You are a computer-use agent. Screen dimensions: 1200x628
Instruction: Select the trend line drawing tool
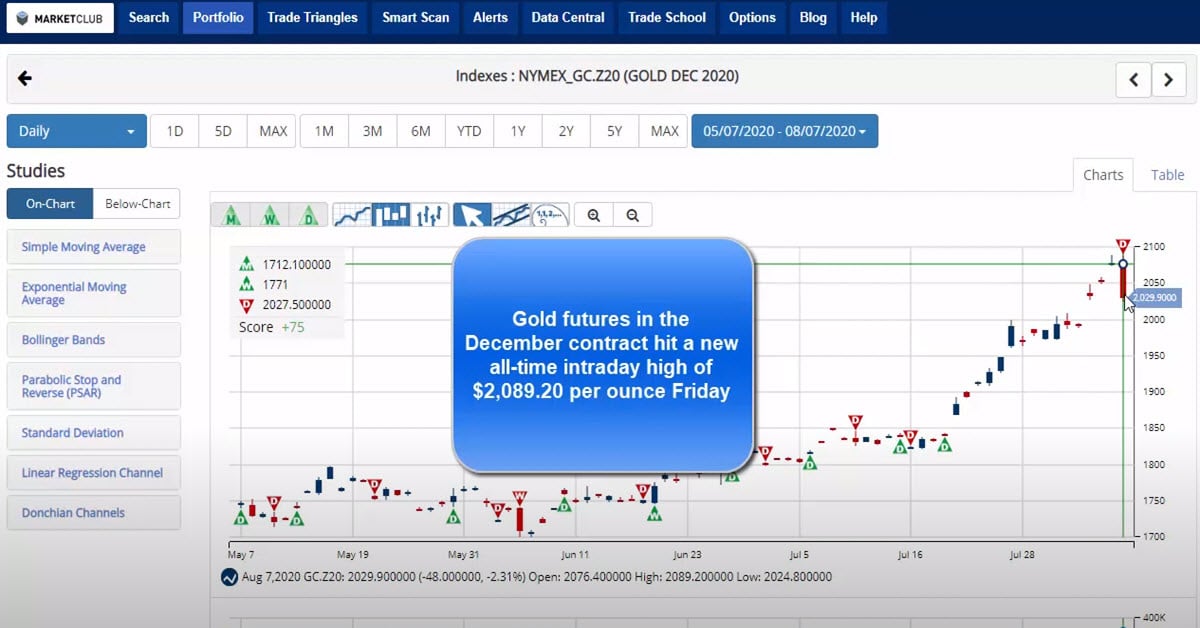(x=511, y=215)
